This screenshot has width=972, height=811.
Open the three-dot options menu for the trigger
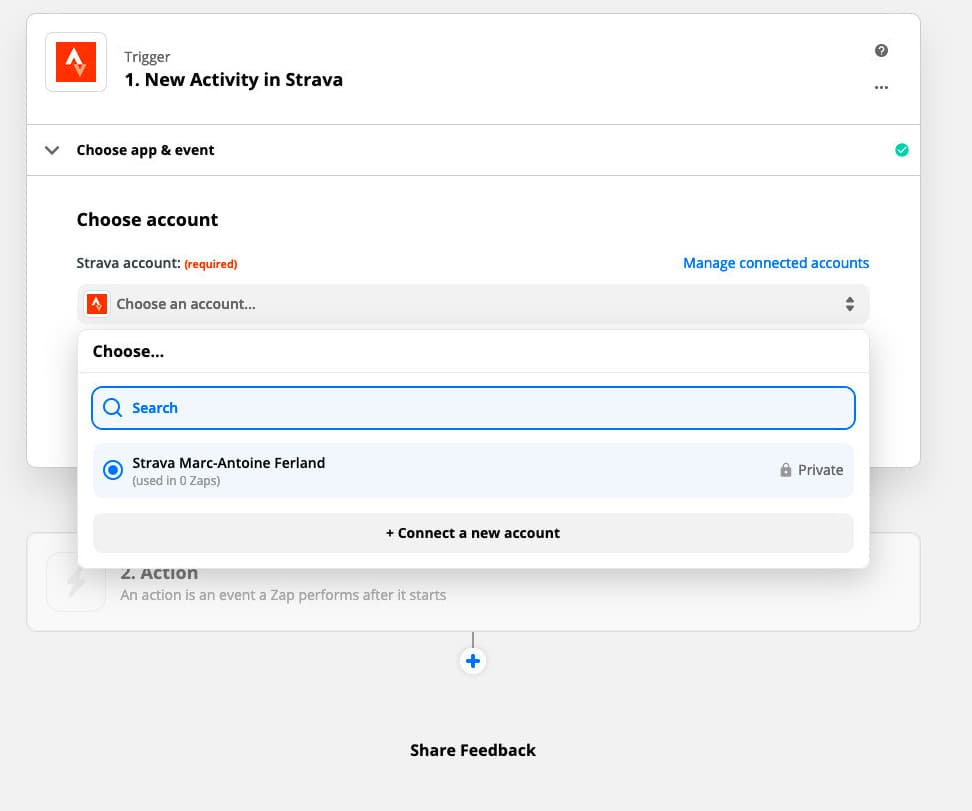(881, 87)
